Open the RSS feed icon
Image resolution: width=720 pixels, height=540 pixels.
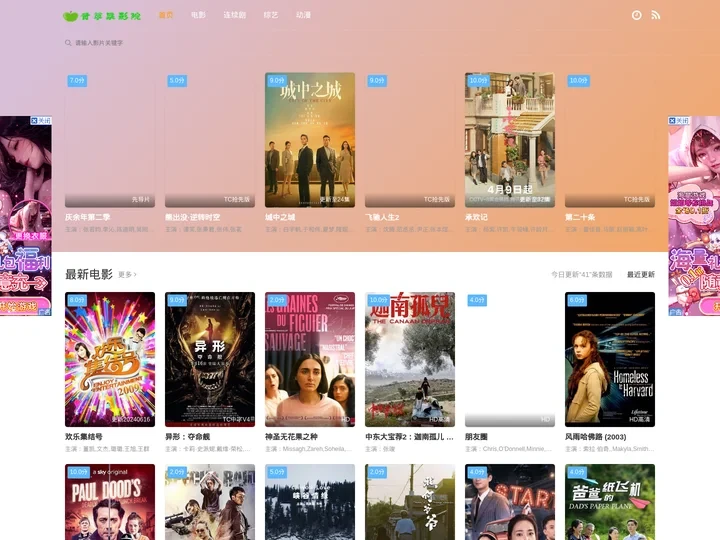pos(656,15)
